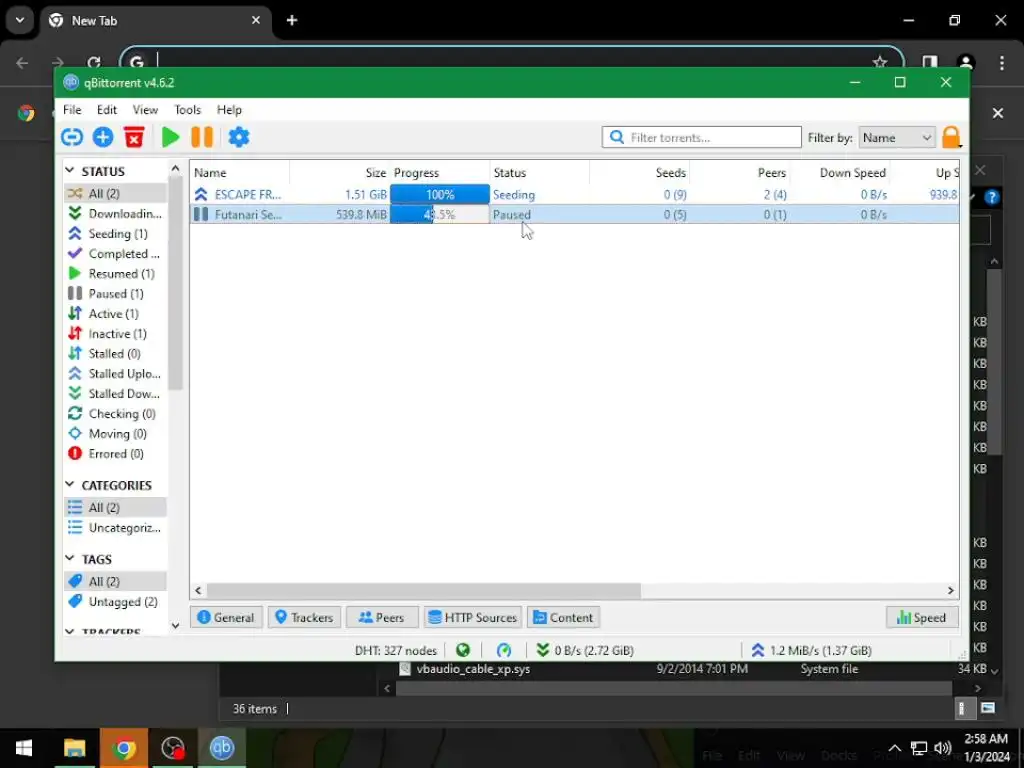Image resolution: width=1024 pixels, height=768 pixels.
Task: Open the View menu
Action: pyautogui.click(x=145, y=110)
